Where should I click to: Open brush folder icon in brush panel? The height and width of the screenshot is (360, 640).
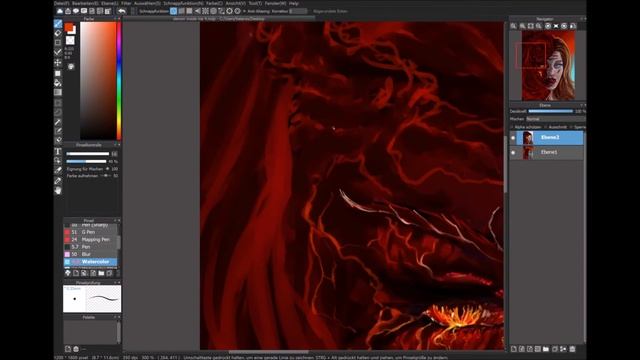click(101, 273)
